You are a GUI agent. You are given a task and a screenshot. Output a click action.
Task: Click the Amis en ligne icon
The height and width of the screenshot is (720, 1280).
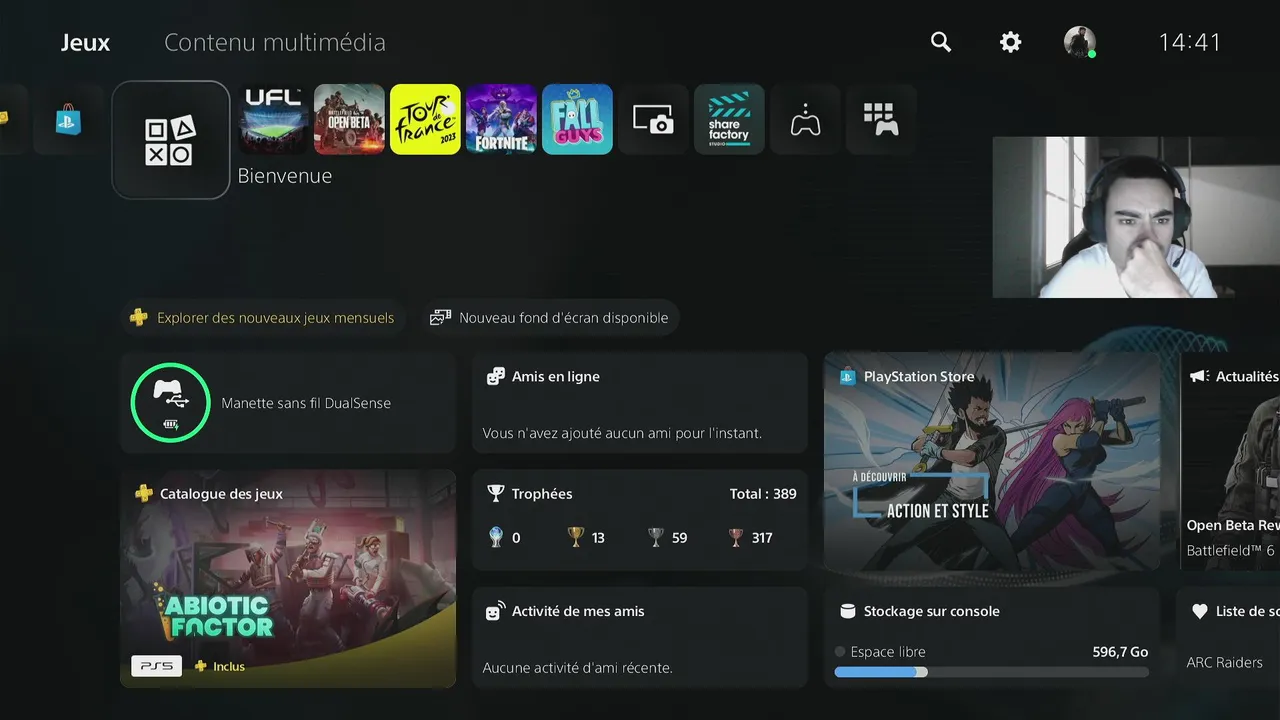coord(495,376)
